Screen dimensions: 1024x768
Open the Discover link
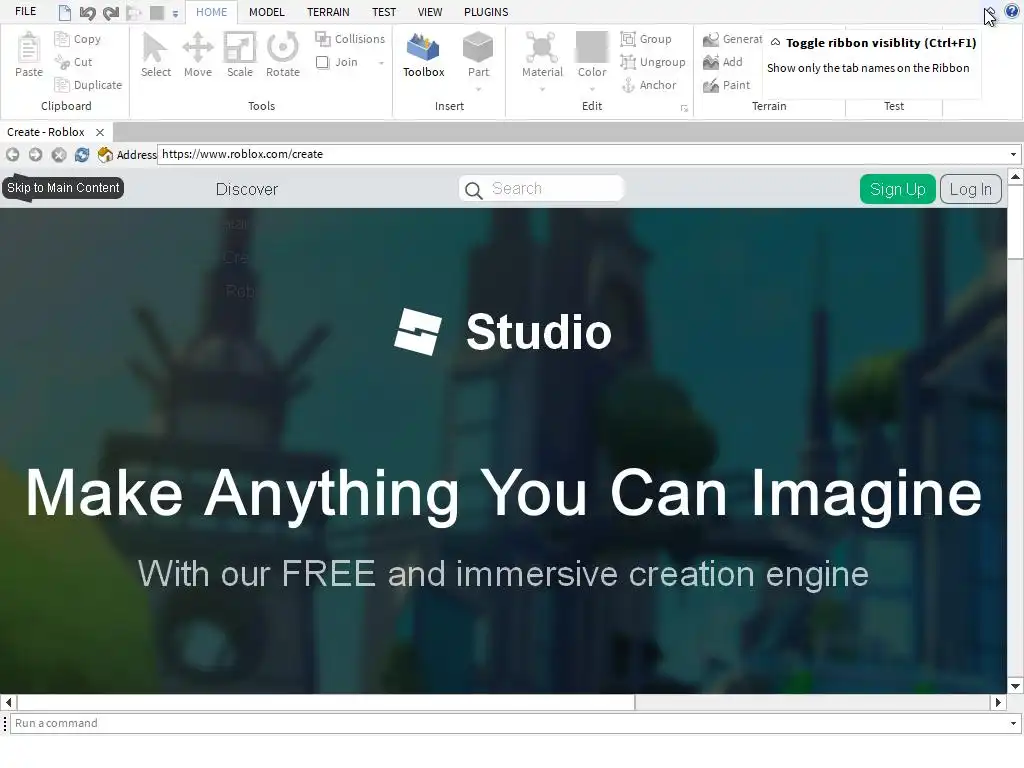pyautogui.click(x=247, y=189)
